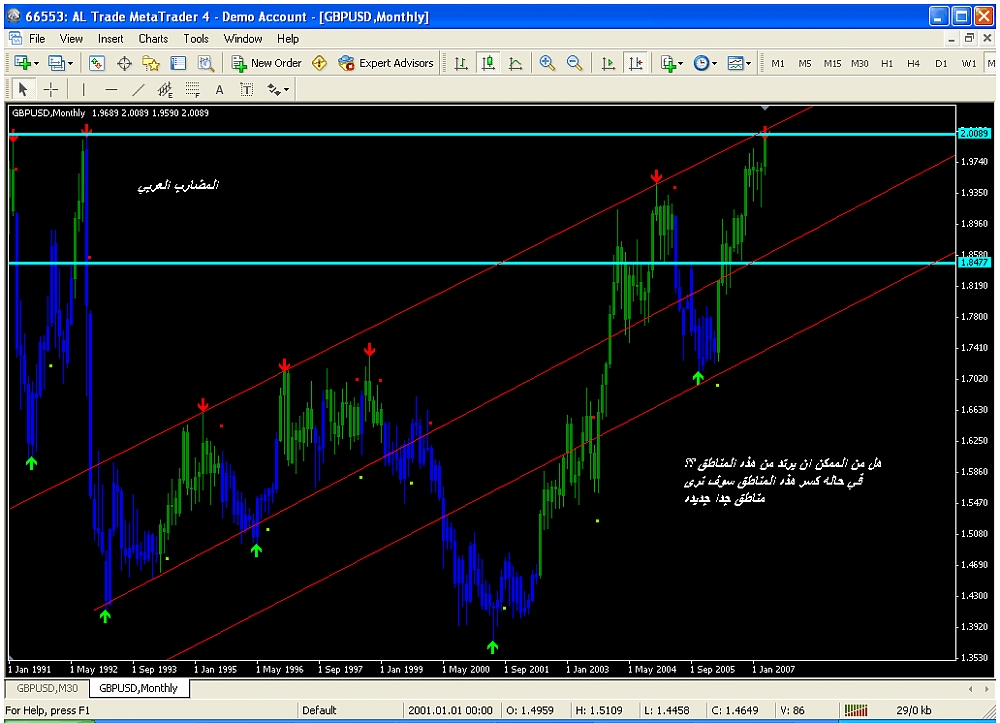Screen dimensions: 1000x723
Task: Click the New Order button
Action: tap(267, 63)
